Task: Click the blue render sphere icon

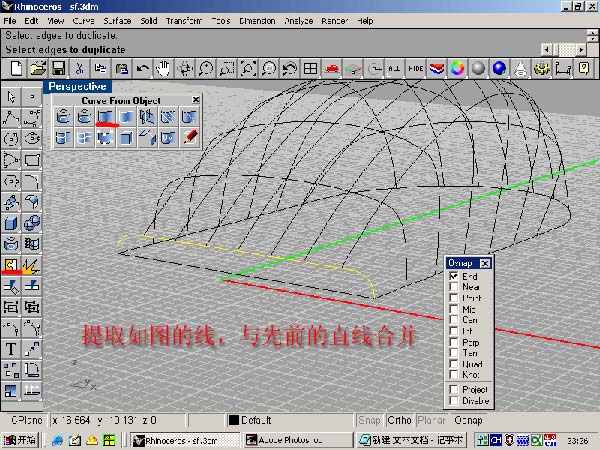Action: [499, 68]
